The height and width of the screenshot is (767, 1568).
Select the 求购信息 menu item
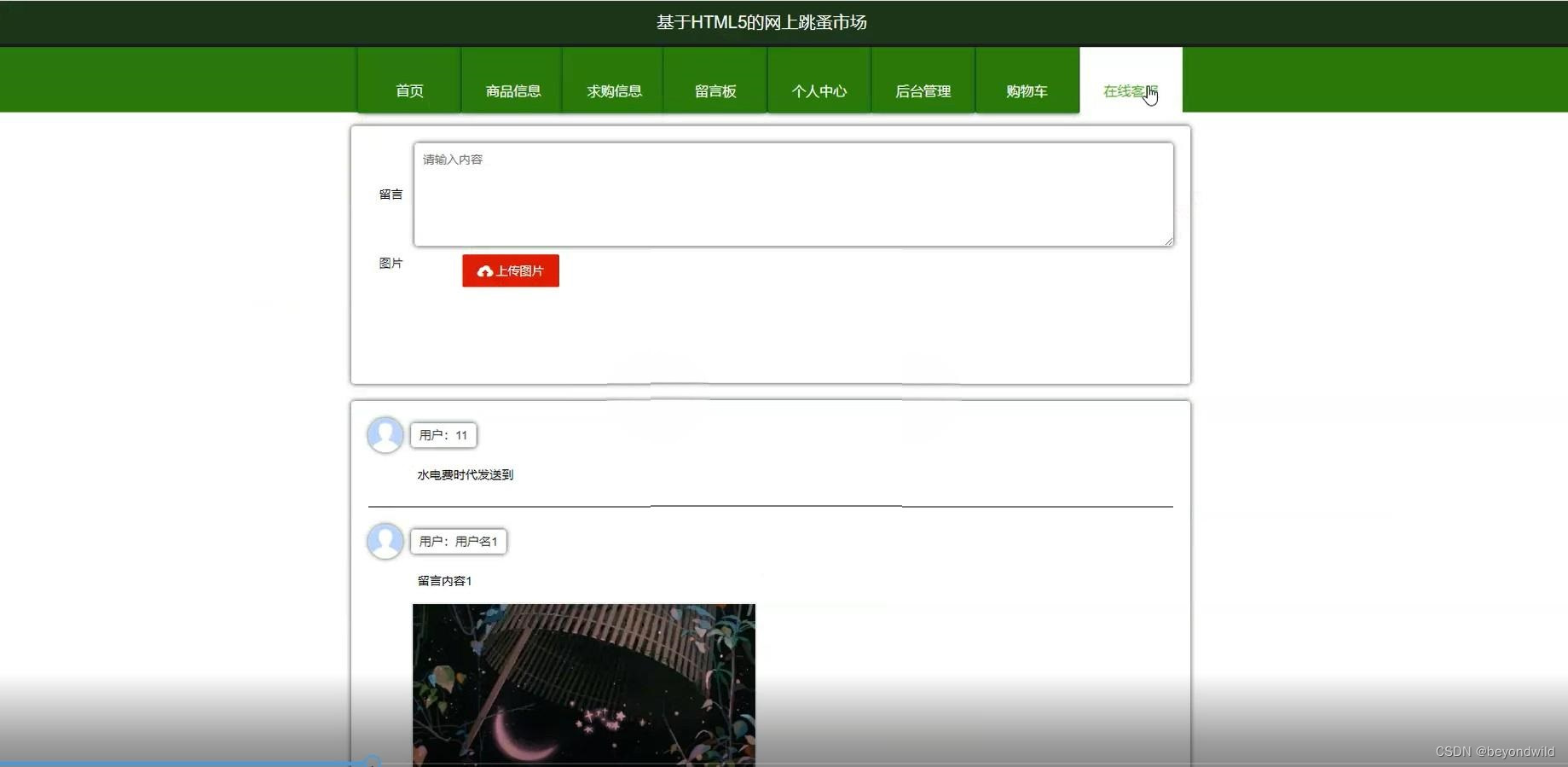click(x=614, y=80)
